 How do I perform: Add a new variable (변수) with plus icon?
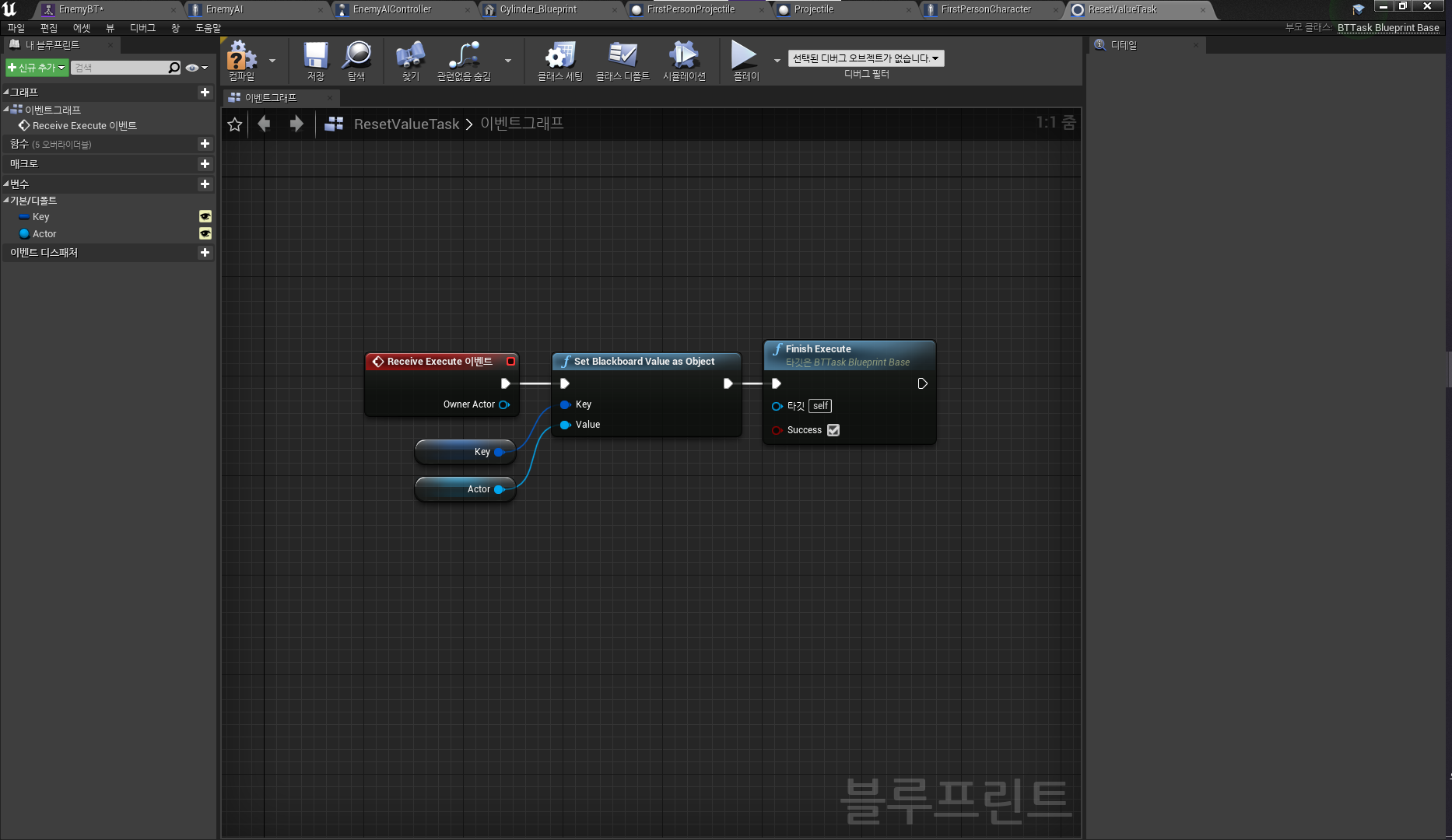click(205, 184)
